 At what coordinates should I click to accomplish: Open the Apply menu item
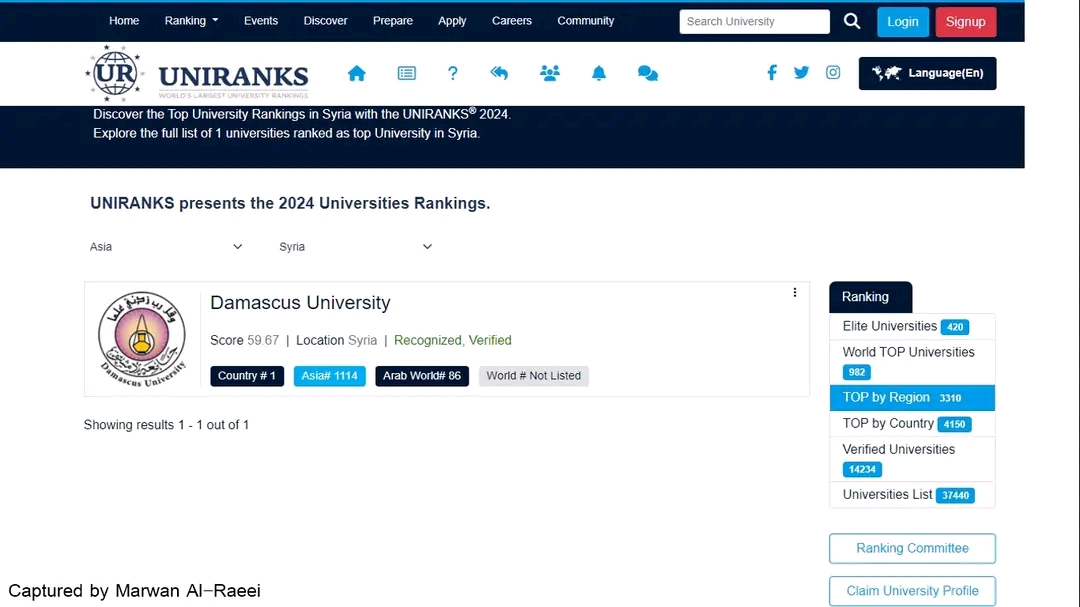tap(452, 21)
